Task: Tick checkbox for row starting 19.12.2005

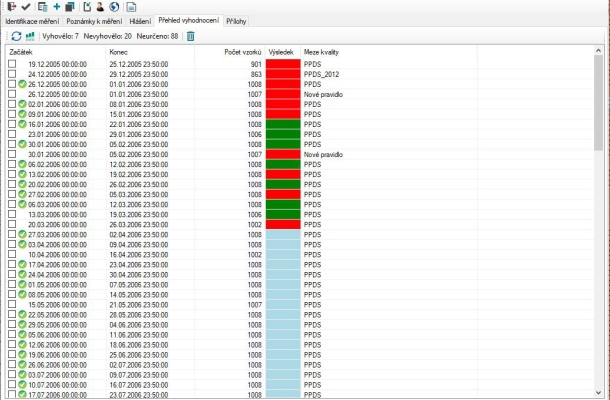Action: coord(12,64)
